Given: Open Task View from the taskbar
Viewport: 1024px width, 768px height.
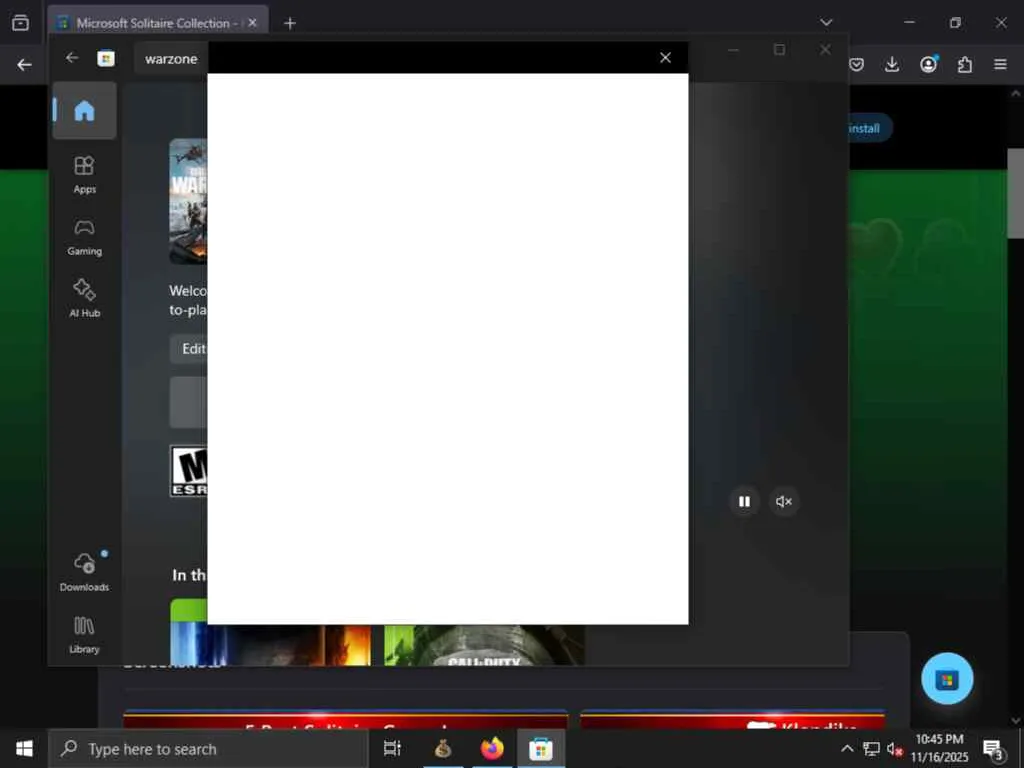Looking at the screenshot, I should (x=392, y=748).
